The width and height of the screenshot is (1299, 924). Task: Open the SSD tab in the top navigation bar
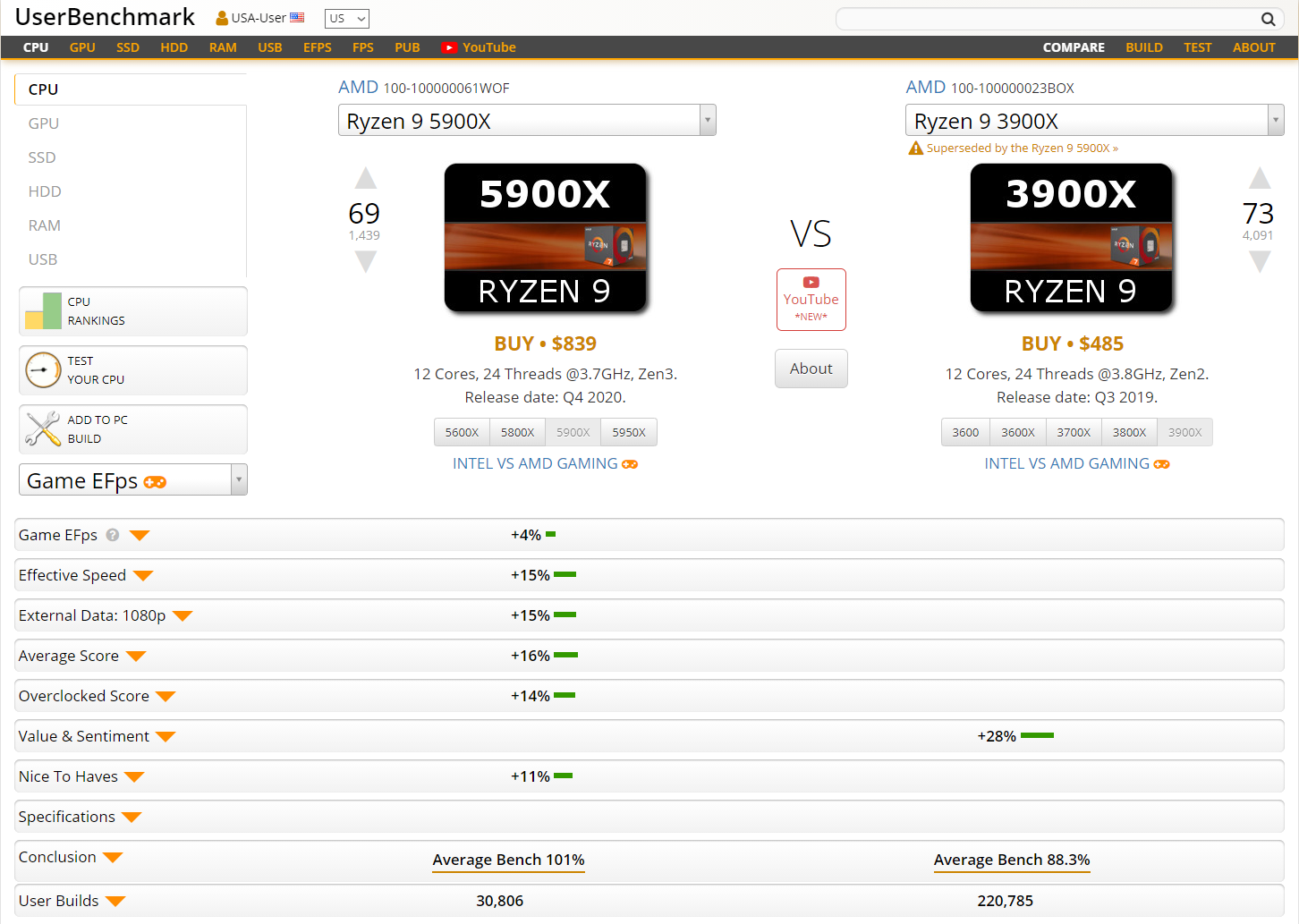coord(128,47)
